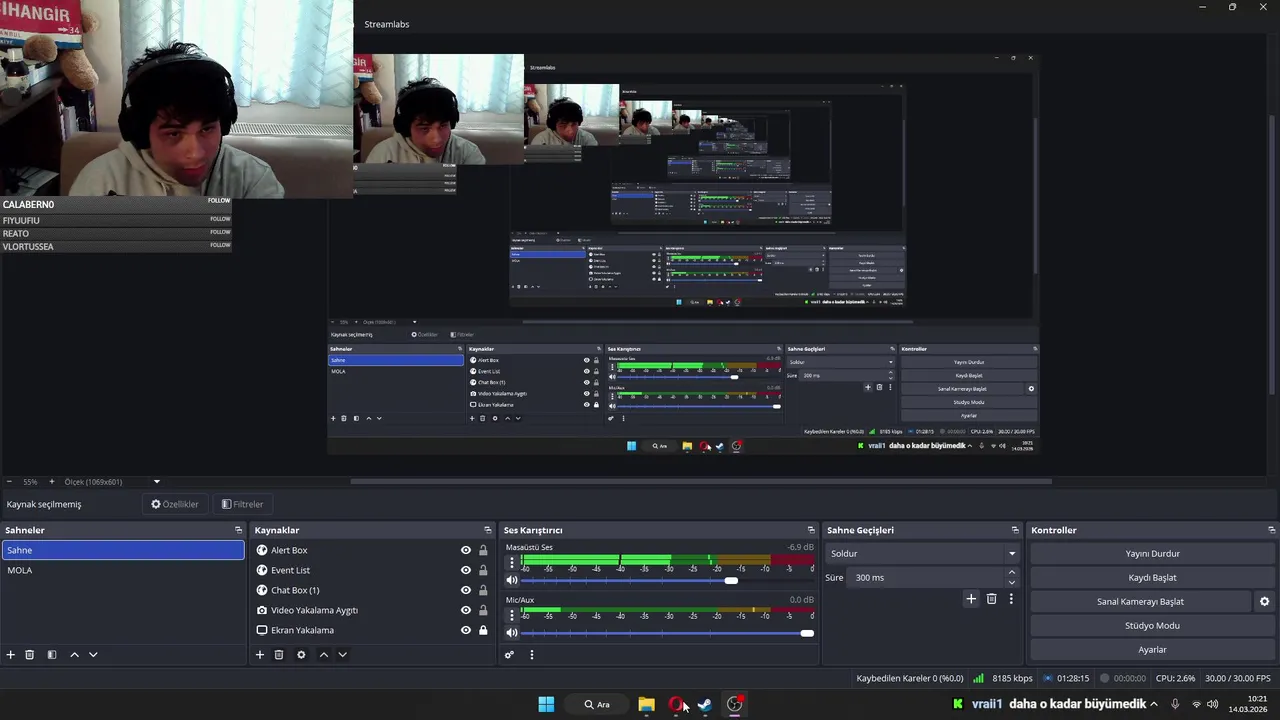Adjust Masaüstü Ses volume slider
Image resolution: width=1280 pixels, height=720 pixels.
click(731, 581)
